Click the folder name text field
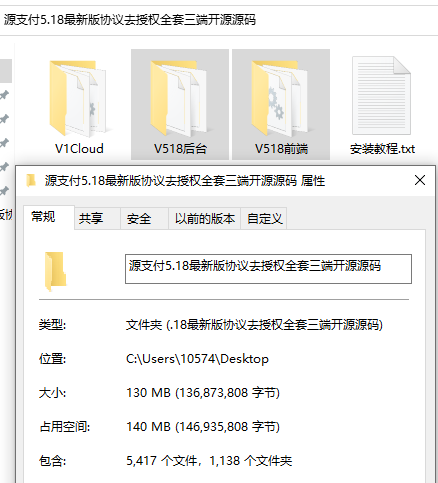The height and width of the screenshot is (483, 438). tap(268, 269)
